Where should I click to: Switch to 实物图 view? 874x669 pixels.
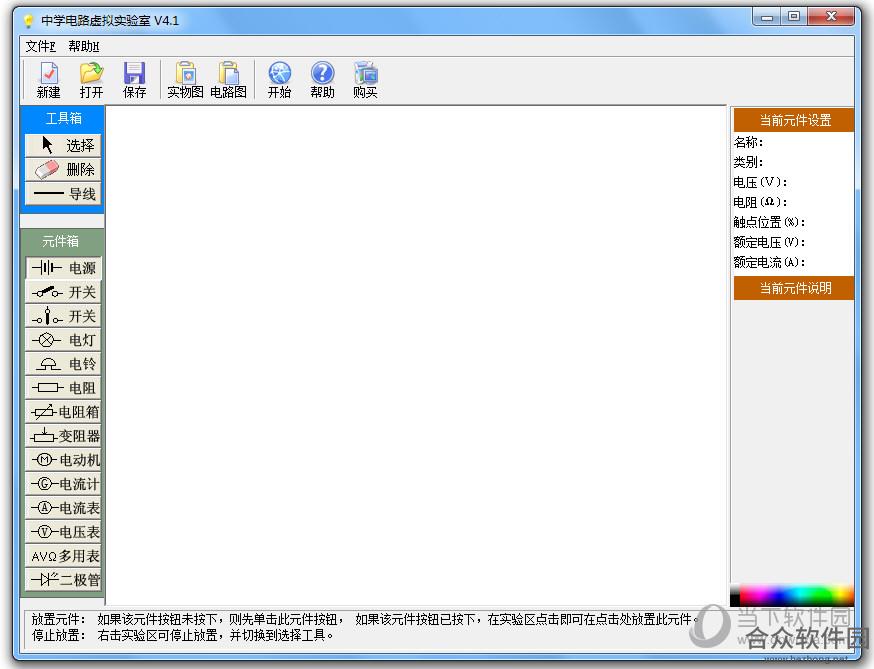point(185,81)
